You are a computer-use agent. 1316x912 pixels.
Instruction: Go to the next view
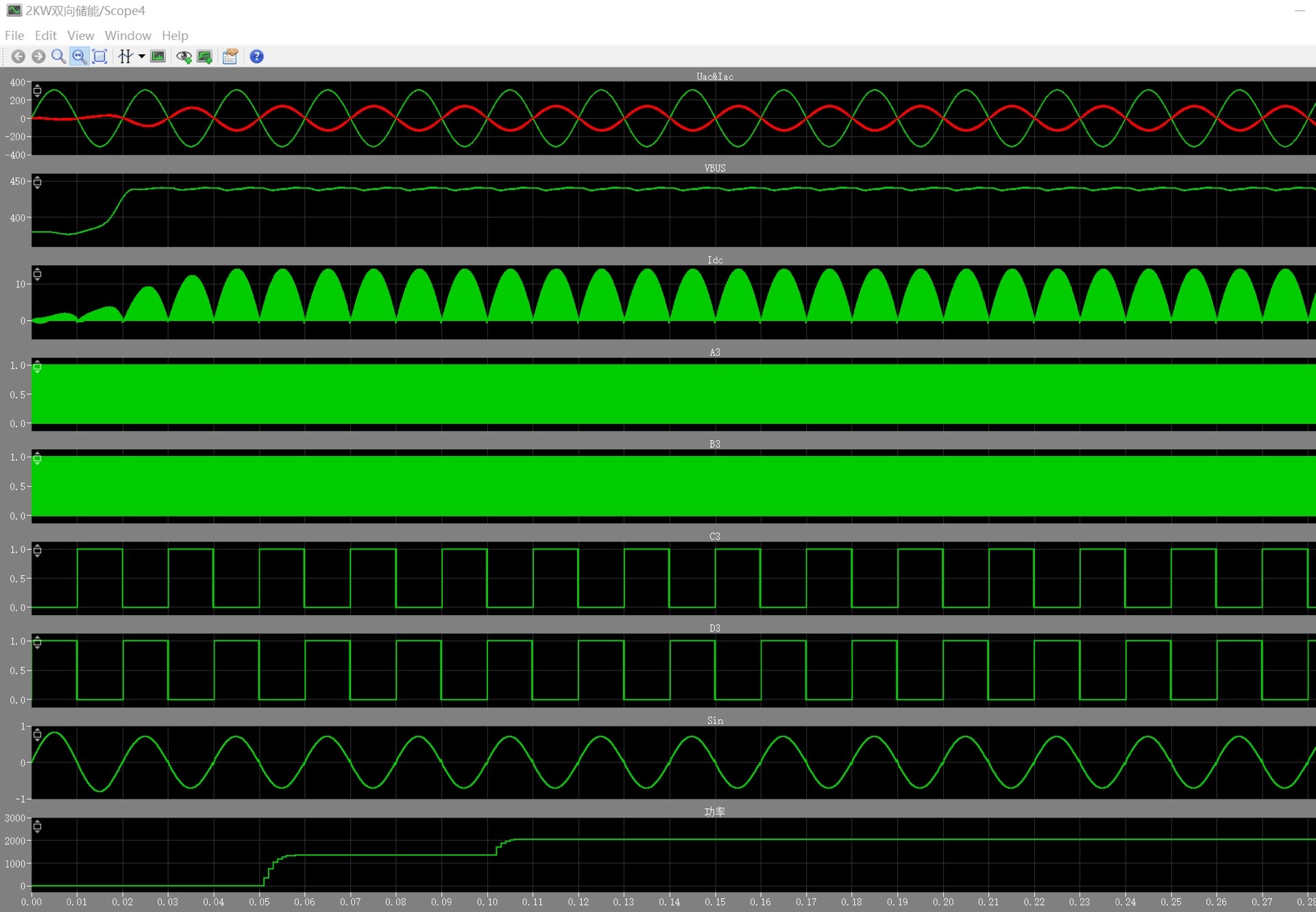[x=38, y=57]
